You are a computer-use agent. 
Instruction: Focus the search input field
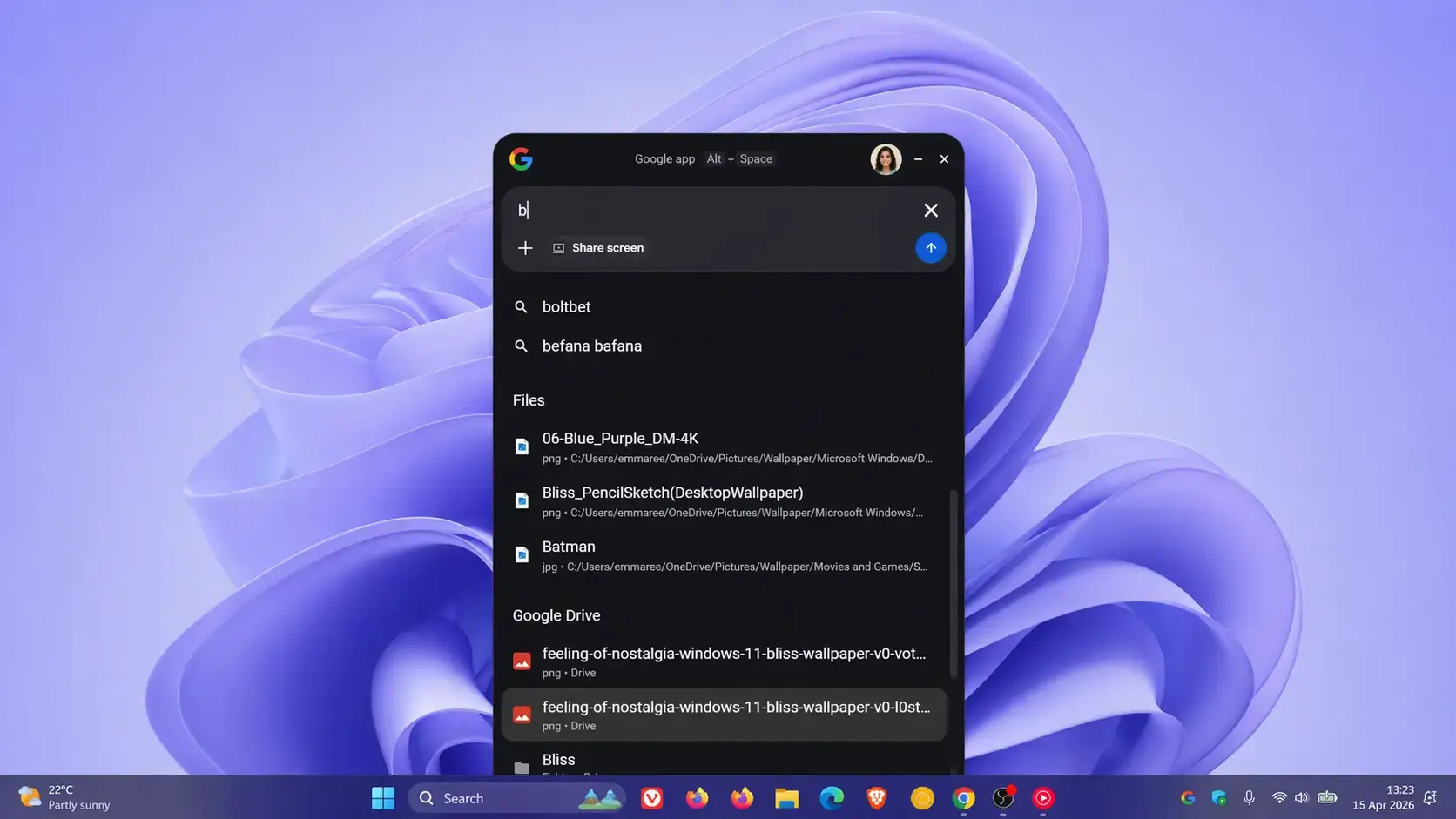click(714, 211)
